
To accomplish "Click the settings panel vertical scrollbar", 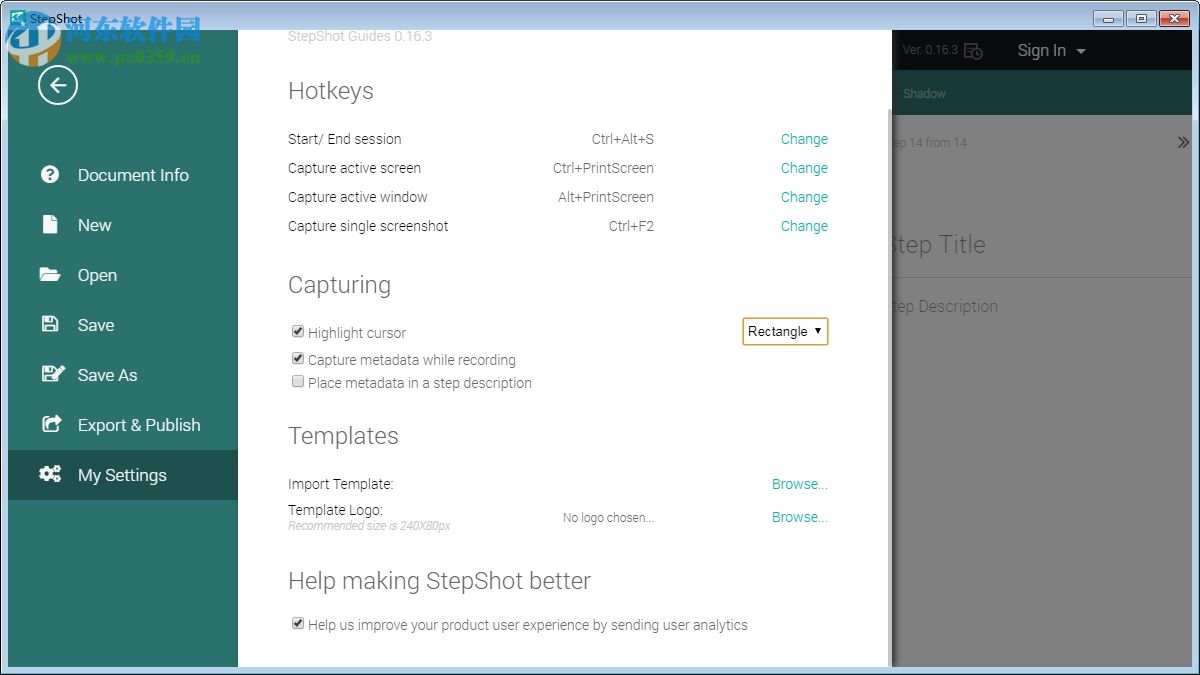I will 889,387.
